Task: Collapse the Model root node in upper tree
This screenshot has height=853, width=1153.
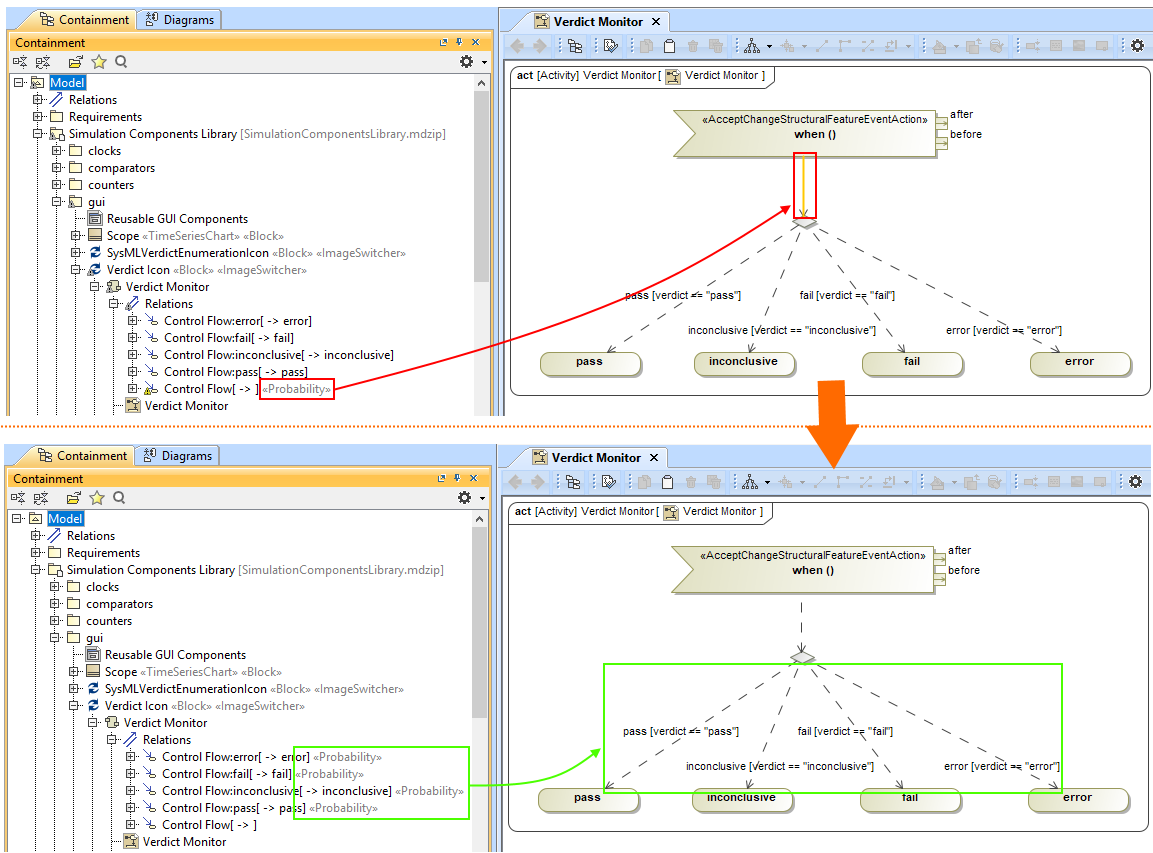Action: pyautogui.click(x=19, y=83)
